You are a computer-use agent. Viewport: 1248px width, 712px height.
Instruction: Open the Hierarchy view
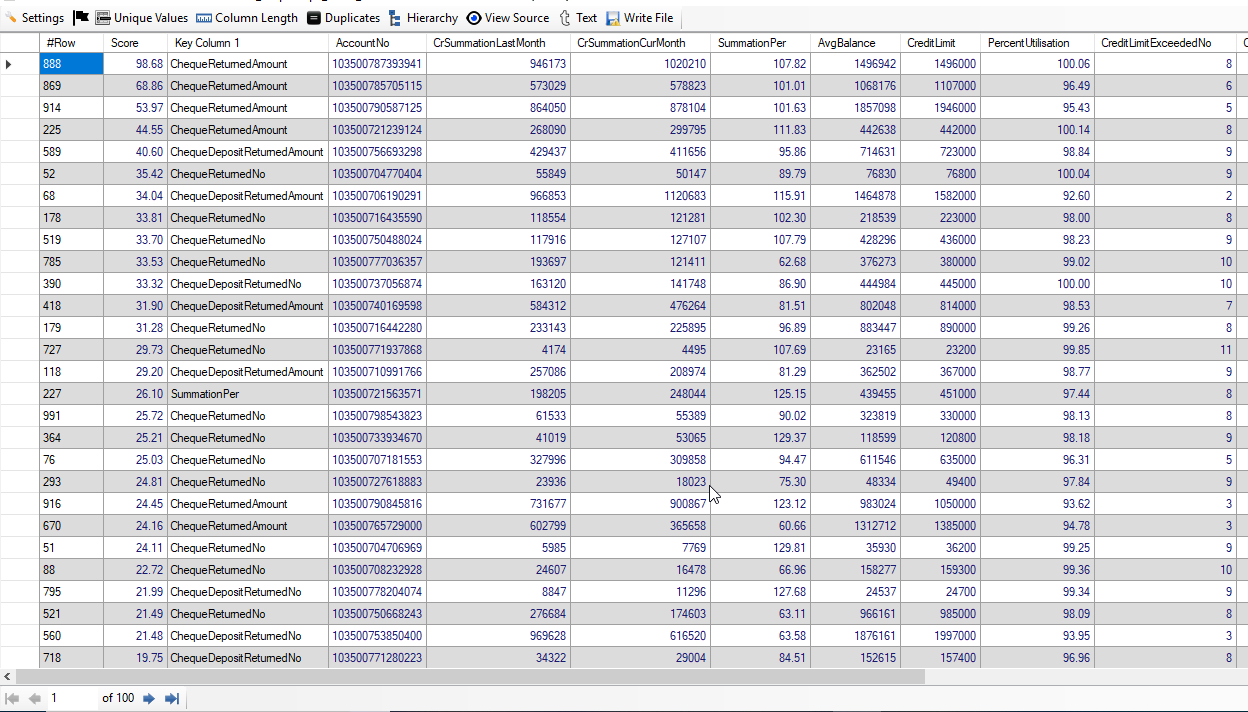(x=423, y=18)
